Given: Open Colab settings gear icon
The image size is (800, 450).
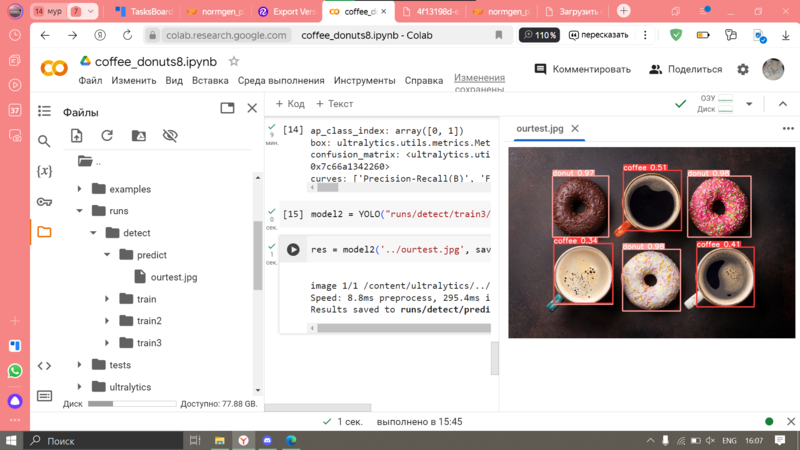Looking at the screenshot, I should pos(743,70).
